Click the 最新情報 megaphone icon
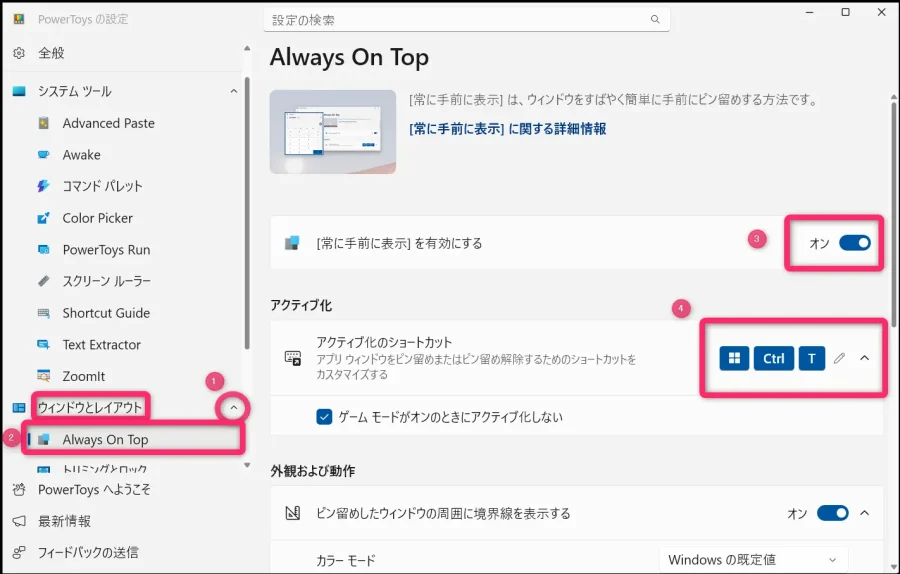This screenshot has height=574, width=900. 19,521
